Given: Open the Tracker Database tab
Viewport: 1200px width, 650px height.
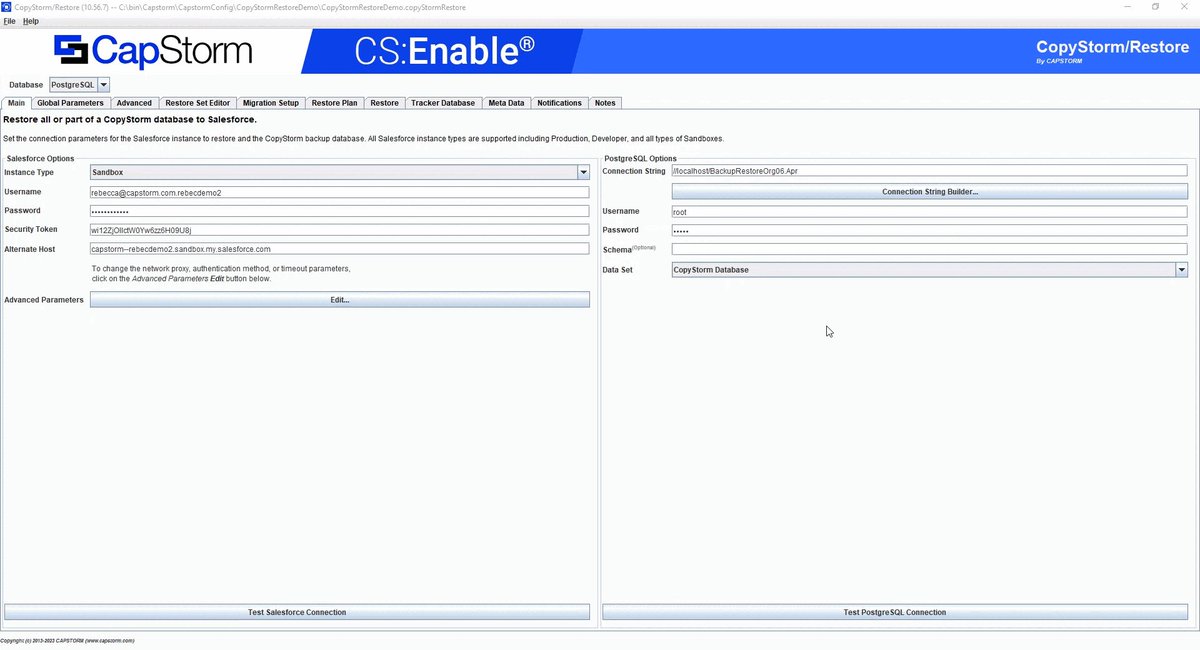Looking at the screenshot, I should [443, 103].
